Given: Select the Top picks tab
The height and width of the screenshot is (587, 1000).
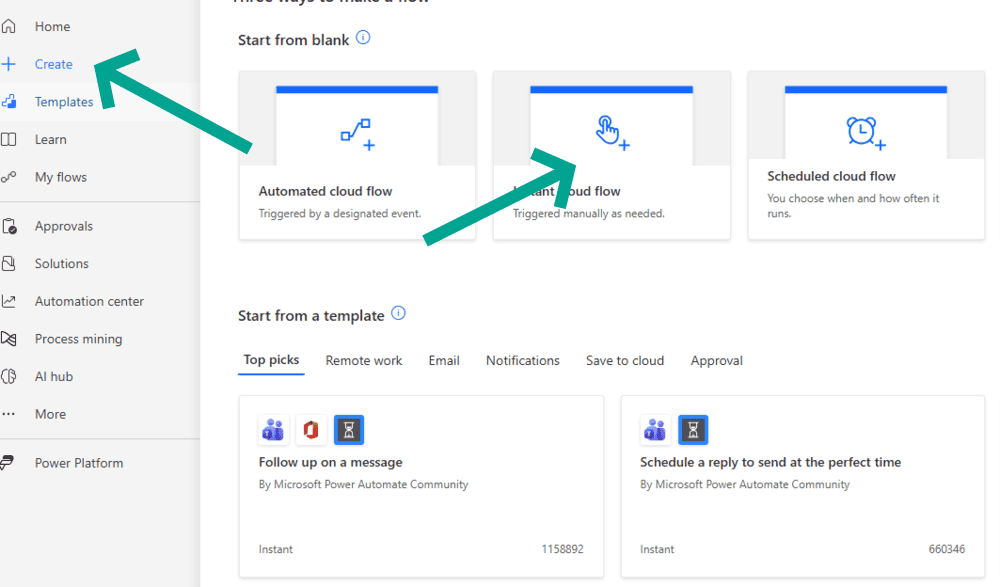Looking at the screenshot, I should [271, 360].
